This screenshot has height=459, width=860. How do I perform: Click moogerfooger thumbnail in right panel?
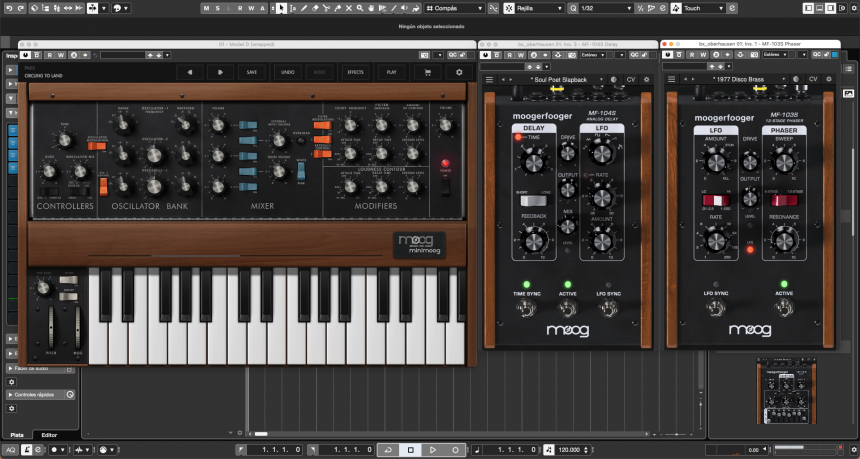[x=786, y=391]
